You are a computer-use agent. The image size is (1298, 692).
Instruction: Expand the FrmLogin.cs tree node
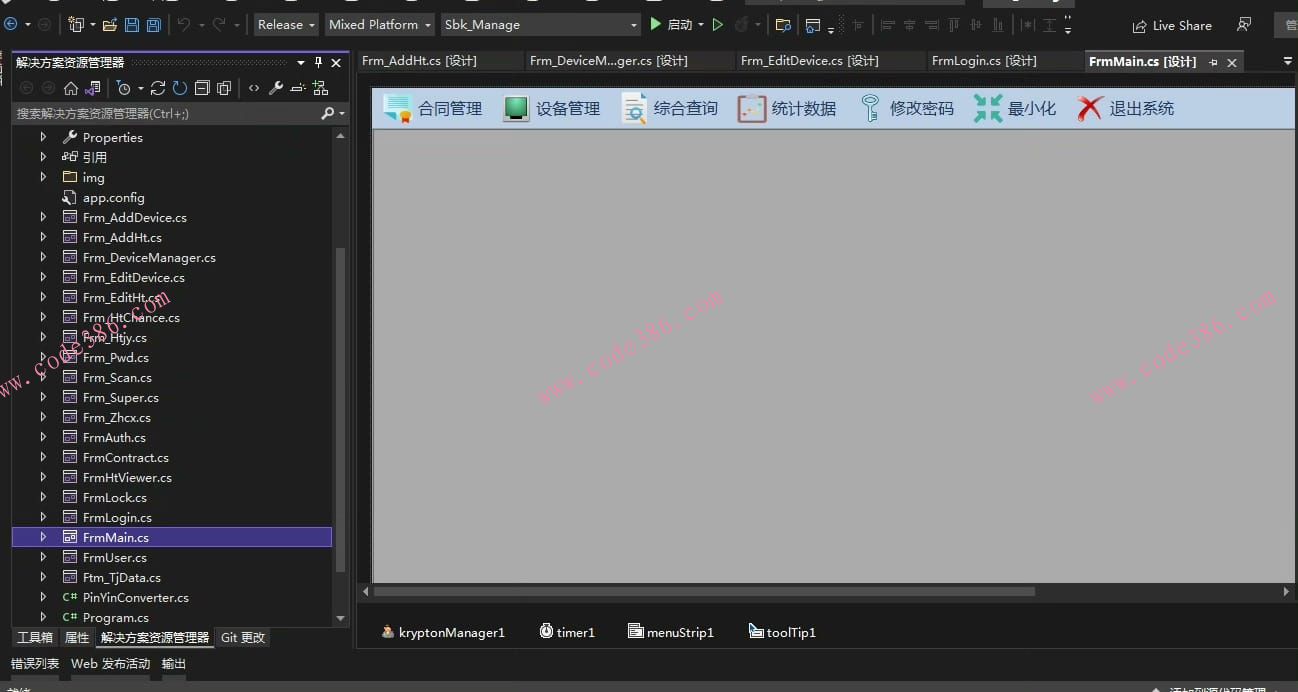43,517
